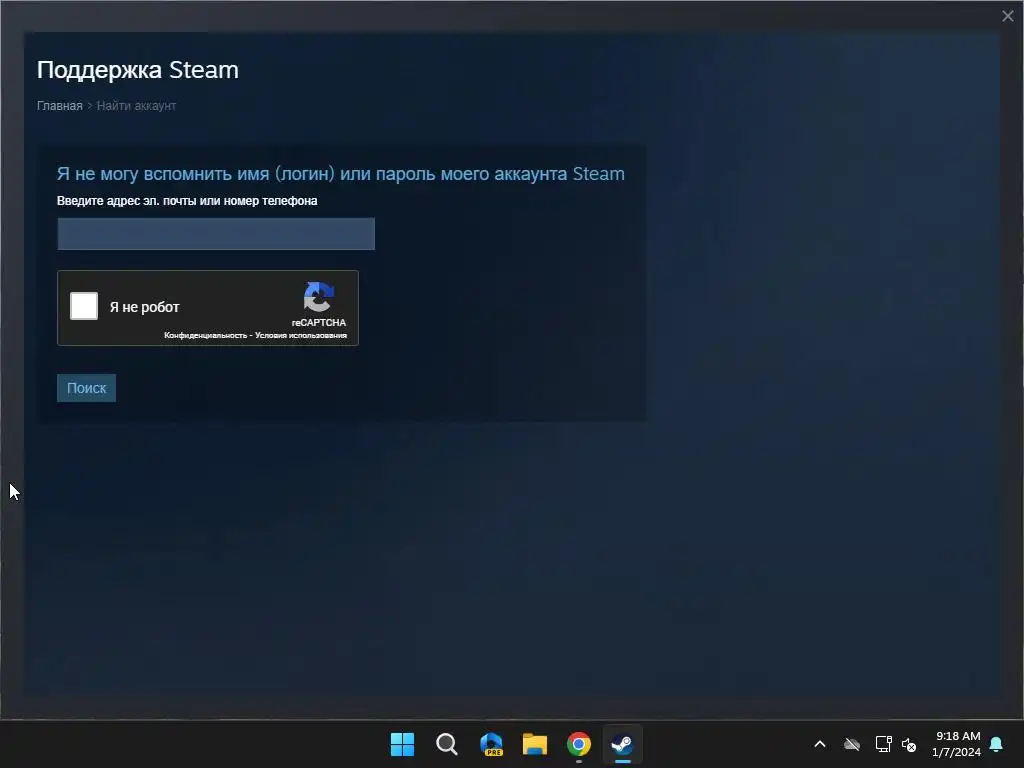Click the "Найти аккаунт" breadcrumb text
The width and height of the screenshot is (1024, 768).
[x=136, y=106]
